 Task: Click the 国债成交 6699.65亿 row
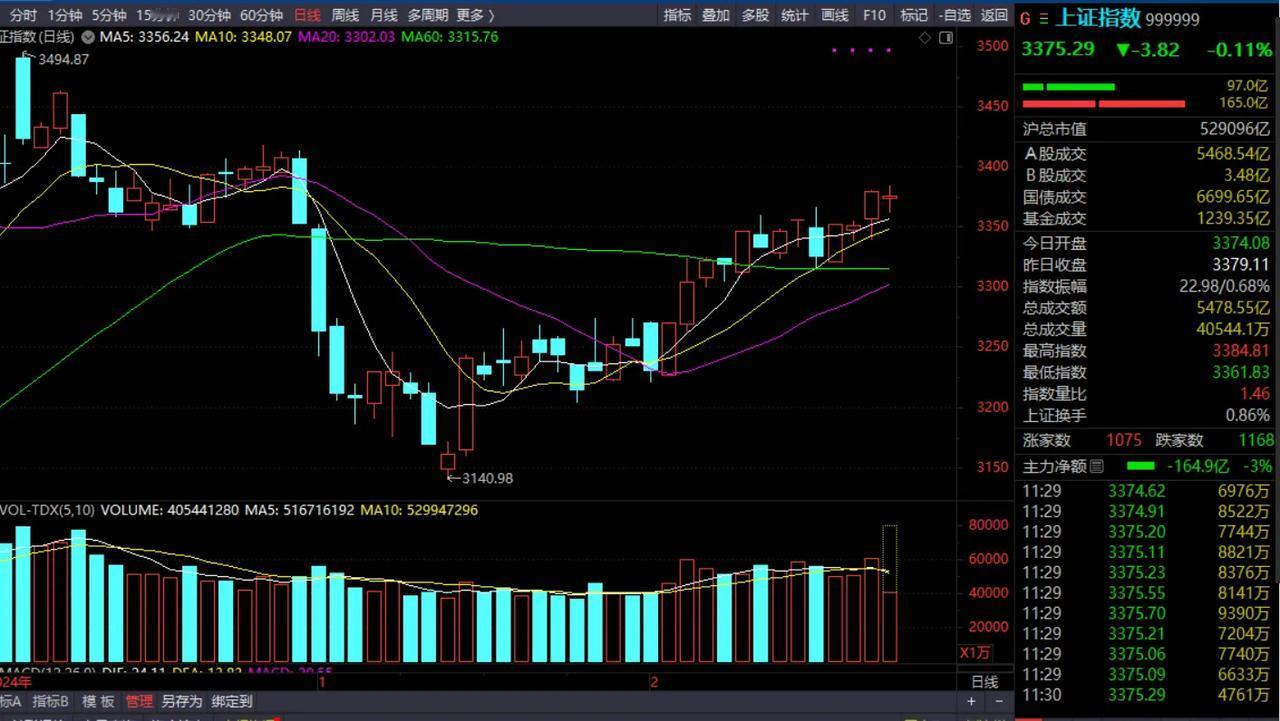(x=1147, y=197)
